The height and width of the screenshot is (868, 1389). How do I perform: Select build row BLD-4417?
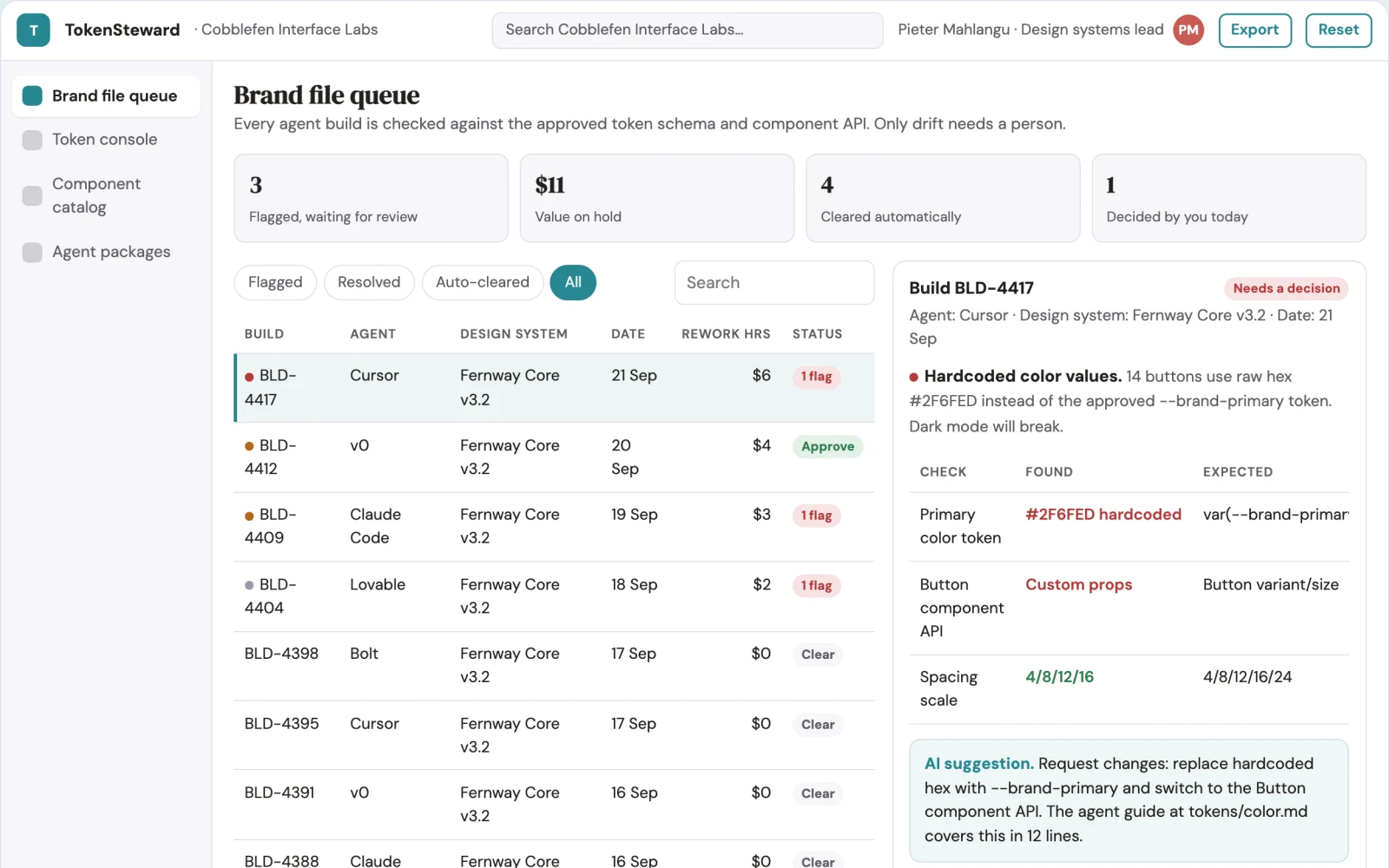click(x=555, y=388)
